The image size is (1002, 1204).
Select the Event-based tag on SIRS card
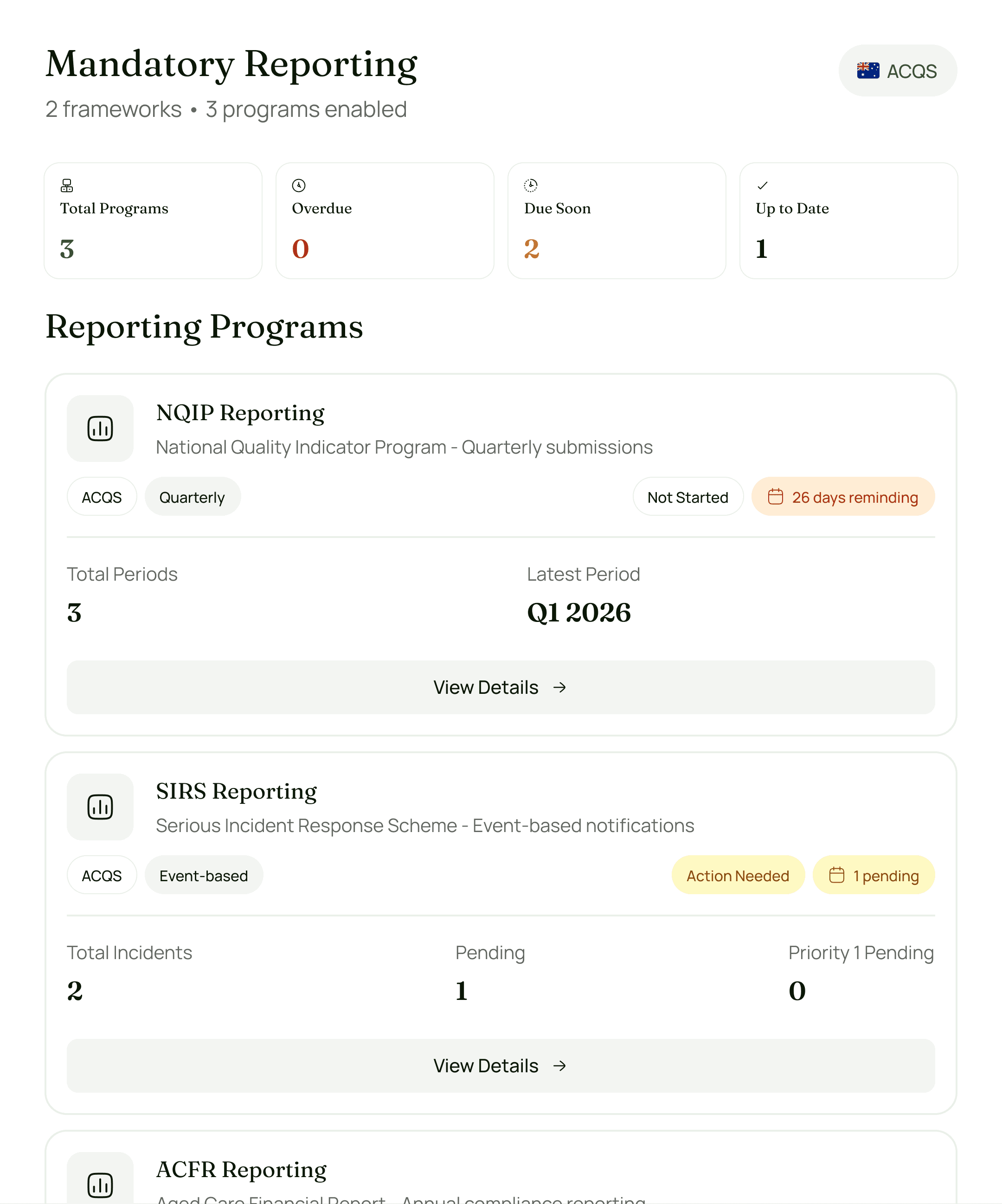(204, 875)
